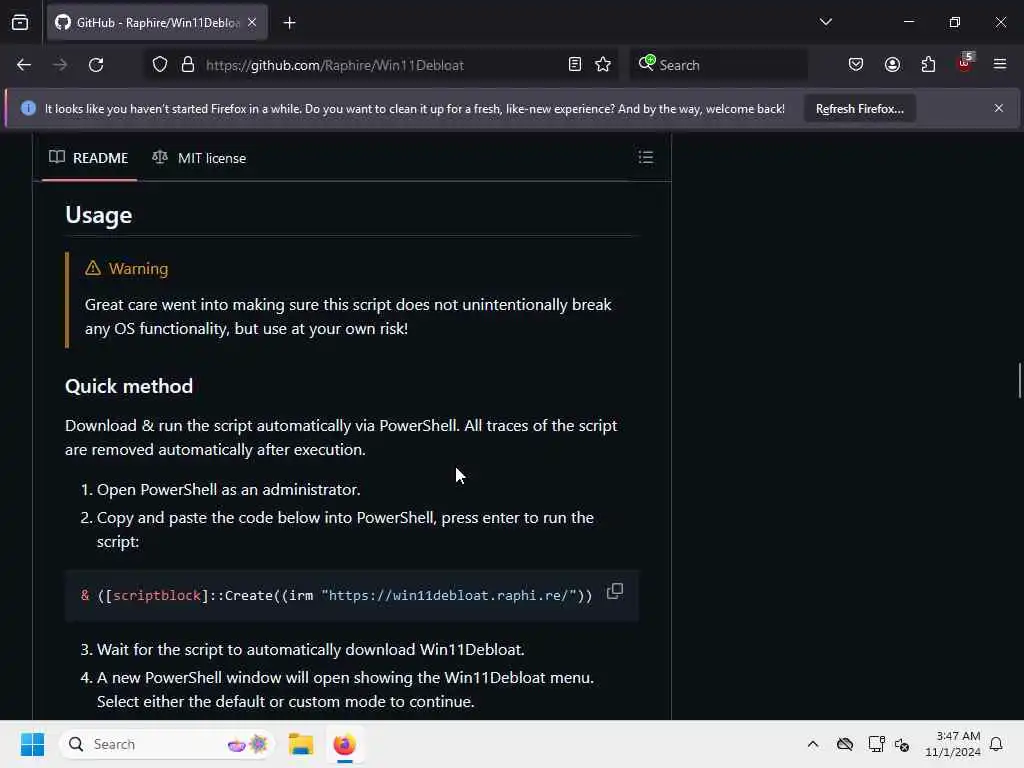Switch to MIT license tab
Screen dimensions: 1024x768
click(199, 158)
